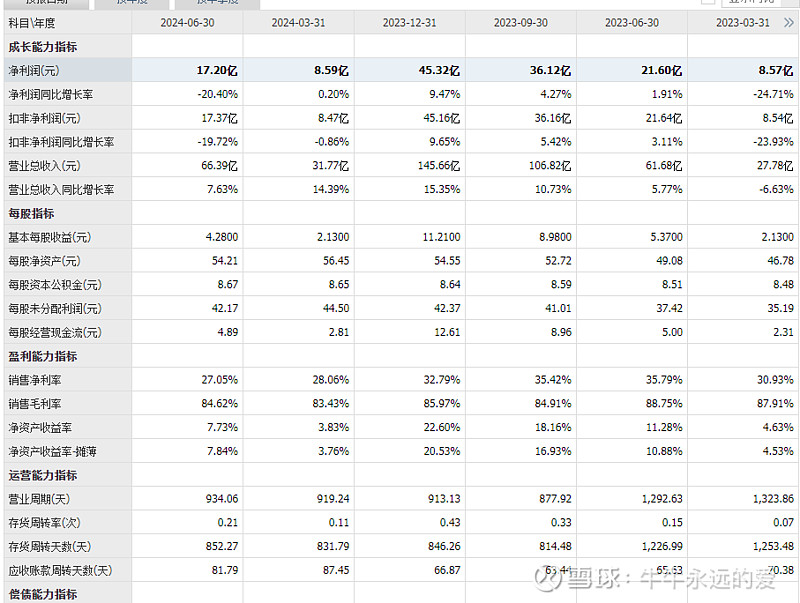Click the 每股经营现金流 value 12.61
This screenshot has width=800, height=603.
click(x=447, y=333)
